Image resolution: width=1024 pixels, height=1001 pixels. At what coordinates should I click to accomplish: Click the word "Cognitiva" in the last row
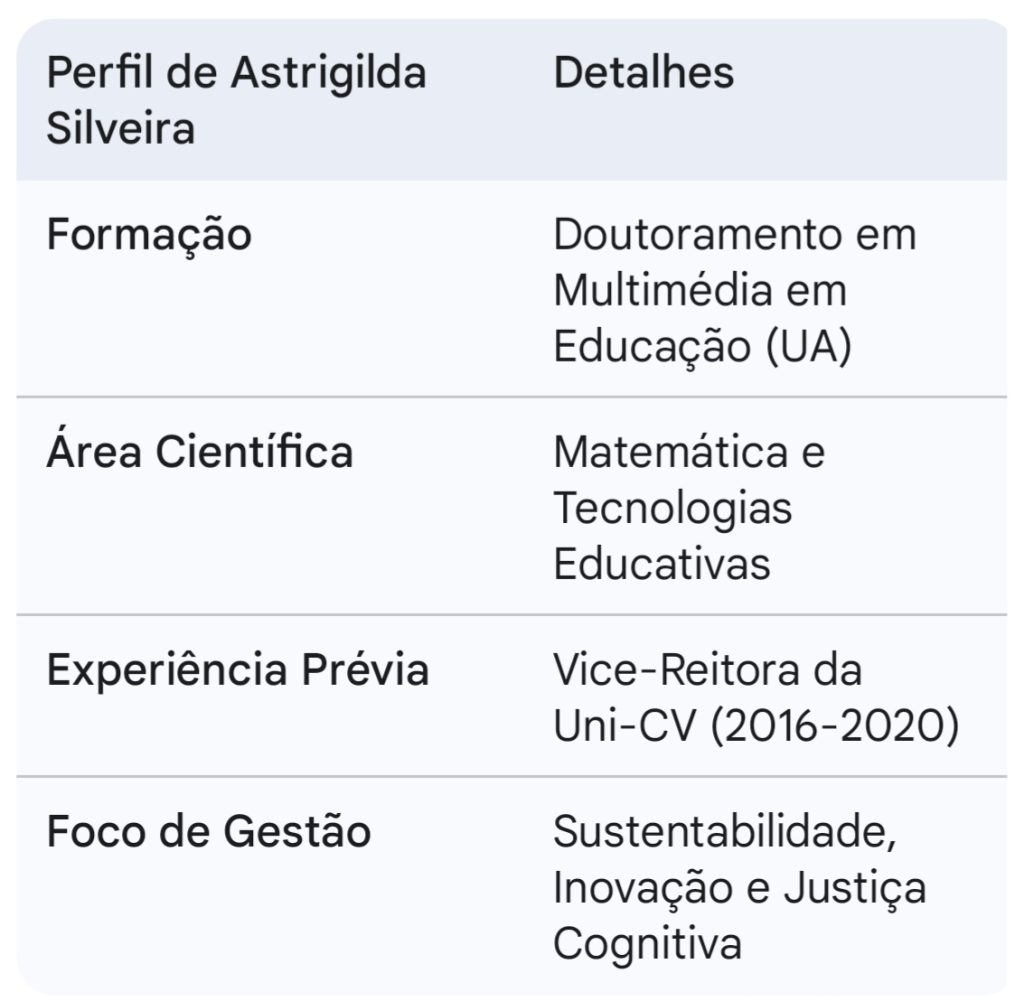(x=647, y=944)
